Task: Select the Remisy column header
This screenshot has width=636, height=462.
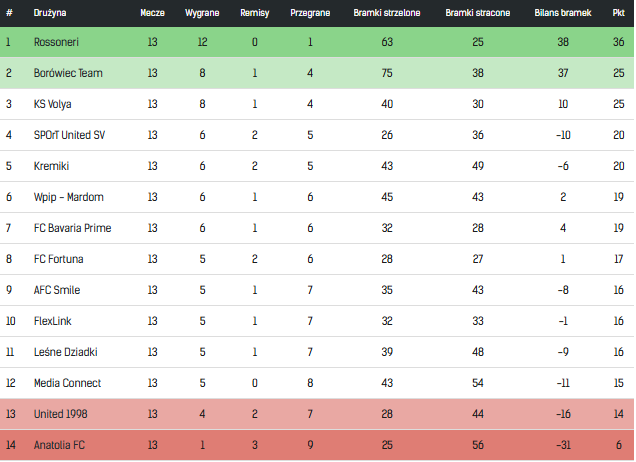Action: 255,13
